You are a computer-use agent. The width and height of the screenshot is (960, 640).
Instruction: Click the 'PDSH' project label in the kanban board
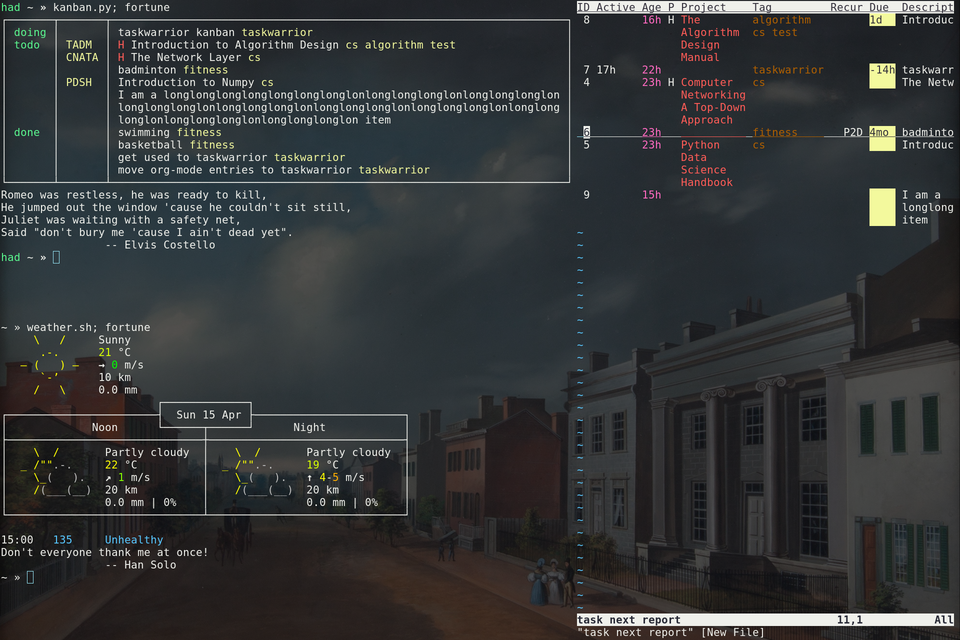(80, 83)
